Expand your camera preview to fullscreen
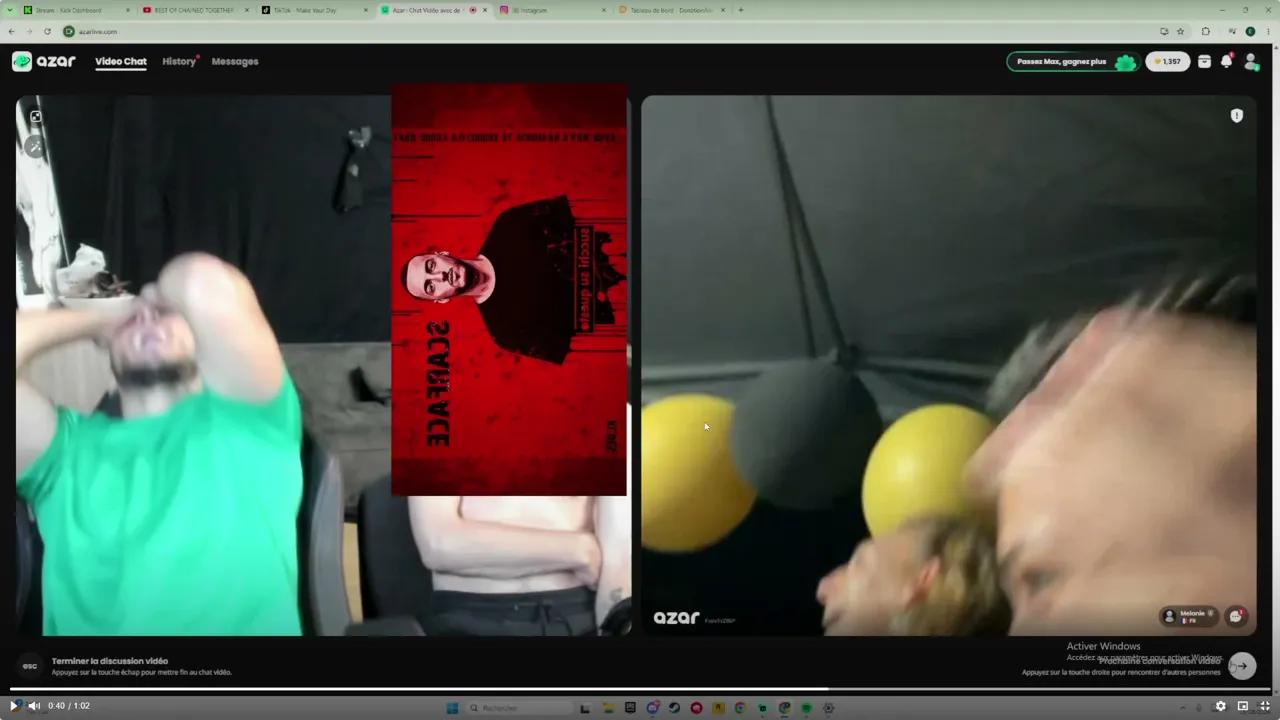The image size is (1280, 720). (x=36, y=117)
